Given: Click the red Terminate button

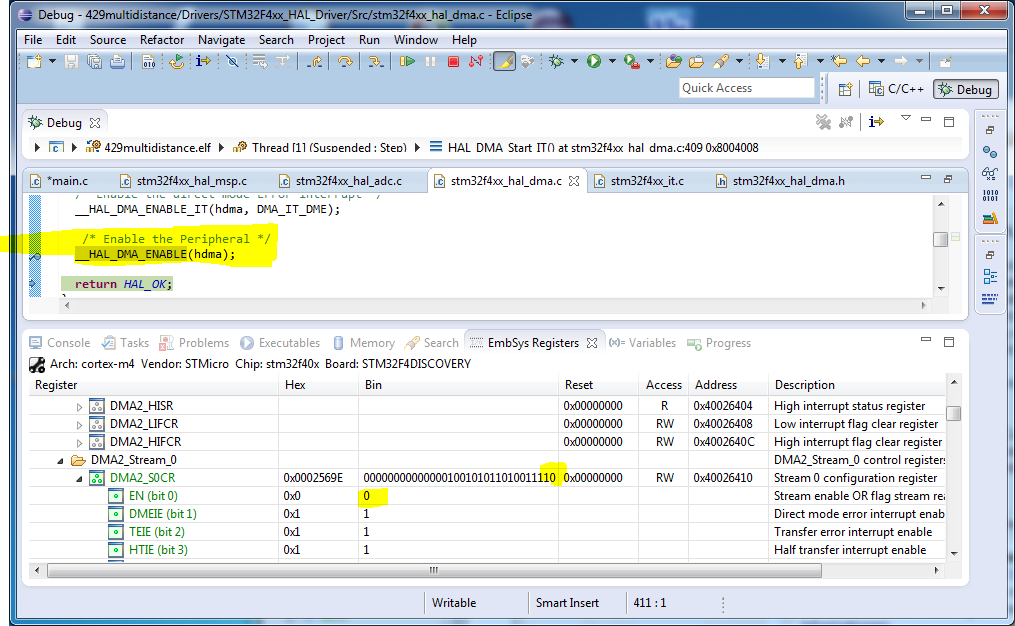Looking at the screenshot, I should tap(453, 61).
